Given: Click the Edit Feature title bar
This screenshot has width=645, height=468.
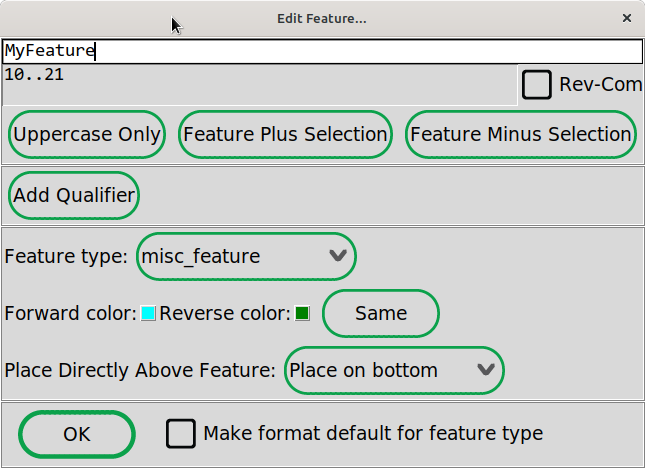Looking at the screenshot, I should click(322, 19).
